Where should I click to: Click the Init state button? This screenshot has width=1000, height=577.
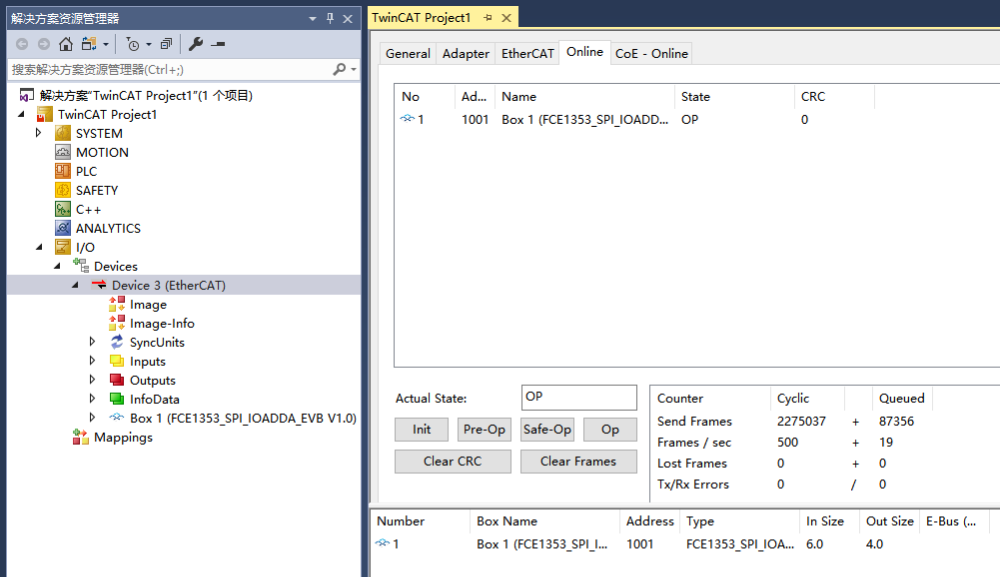(x=422, y=429)
